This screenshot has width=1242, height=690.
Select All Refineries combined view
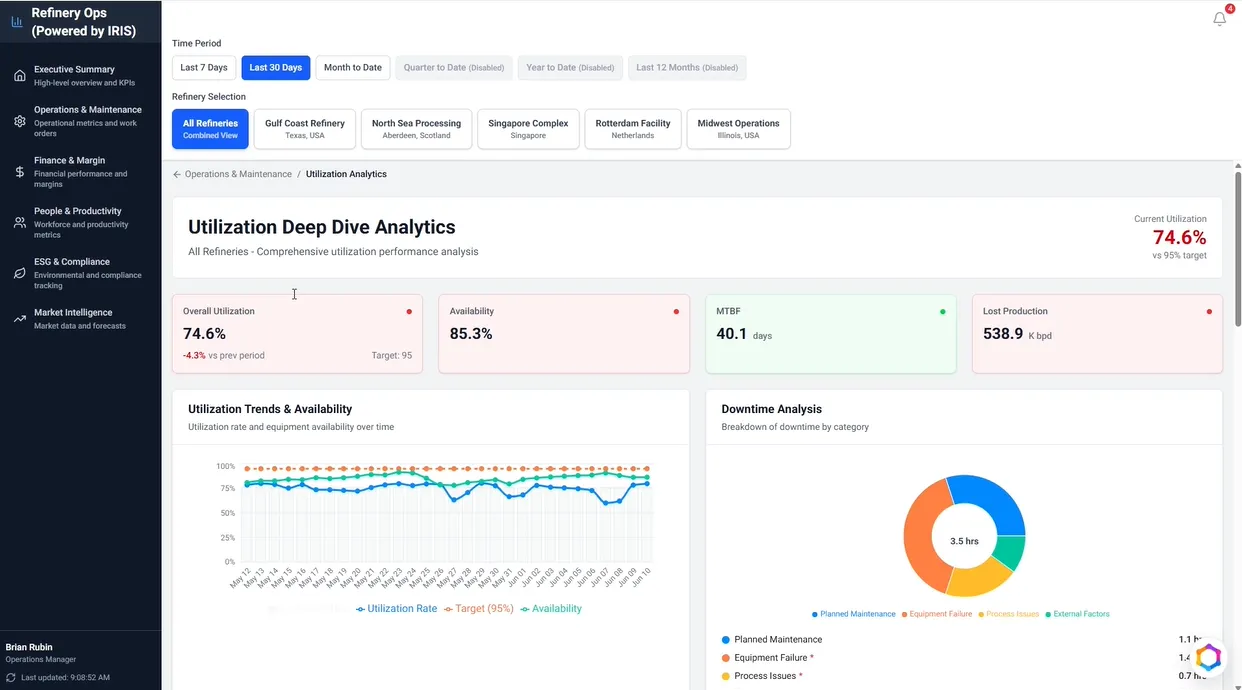tap(210, 129)
